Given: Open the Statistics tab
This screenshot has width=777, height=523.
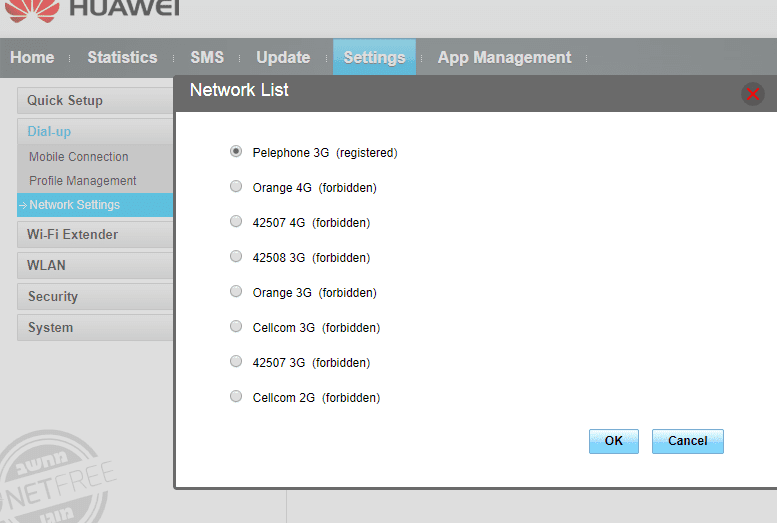Looking at the screenshot, I should [x=122, y=58].
